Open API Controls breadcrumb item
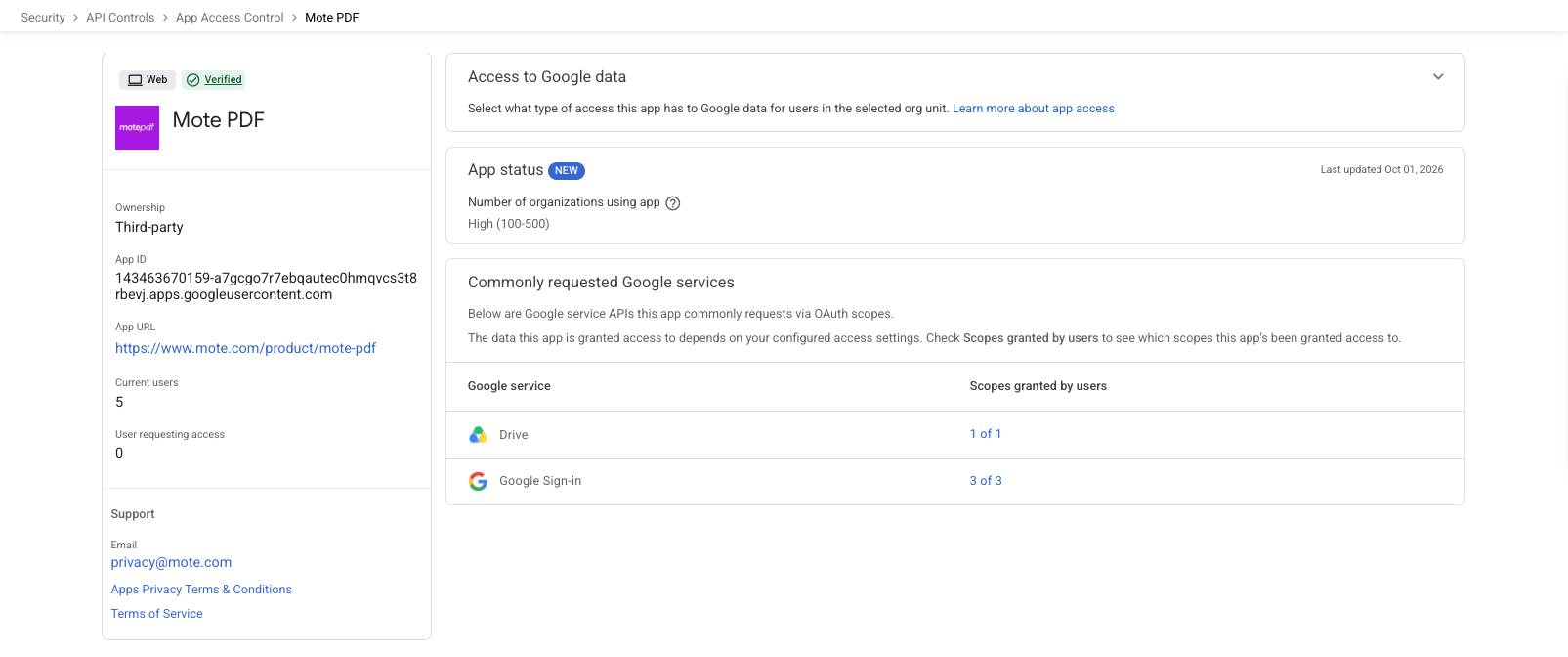 tap(120, 18)
